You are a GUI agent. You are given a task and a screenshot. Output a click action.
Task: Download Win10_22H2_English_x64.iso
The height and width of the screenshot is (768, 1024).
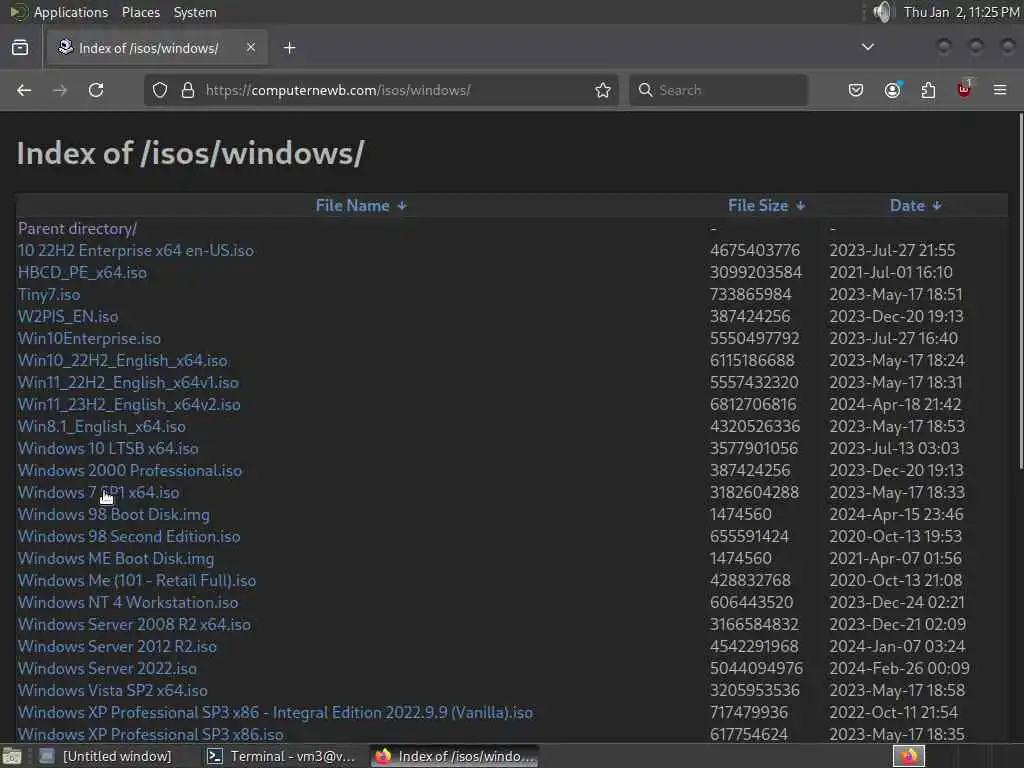click(x=123, y=360)
